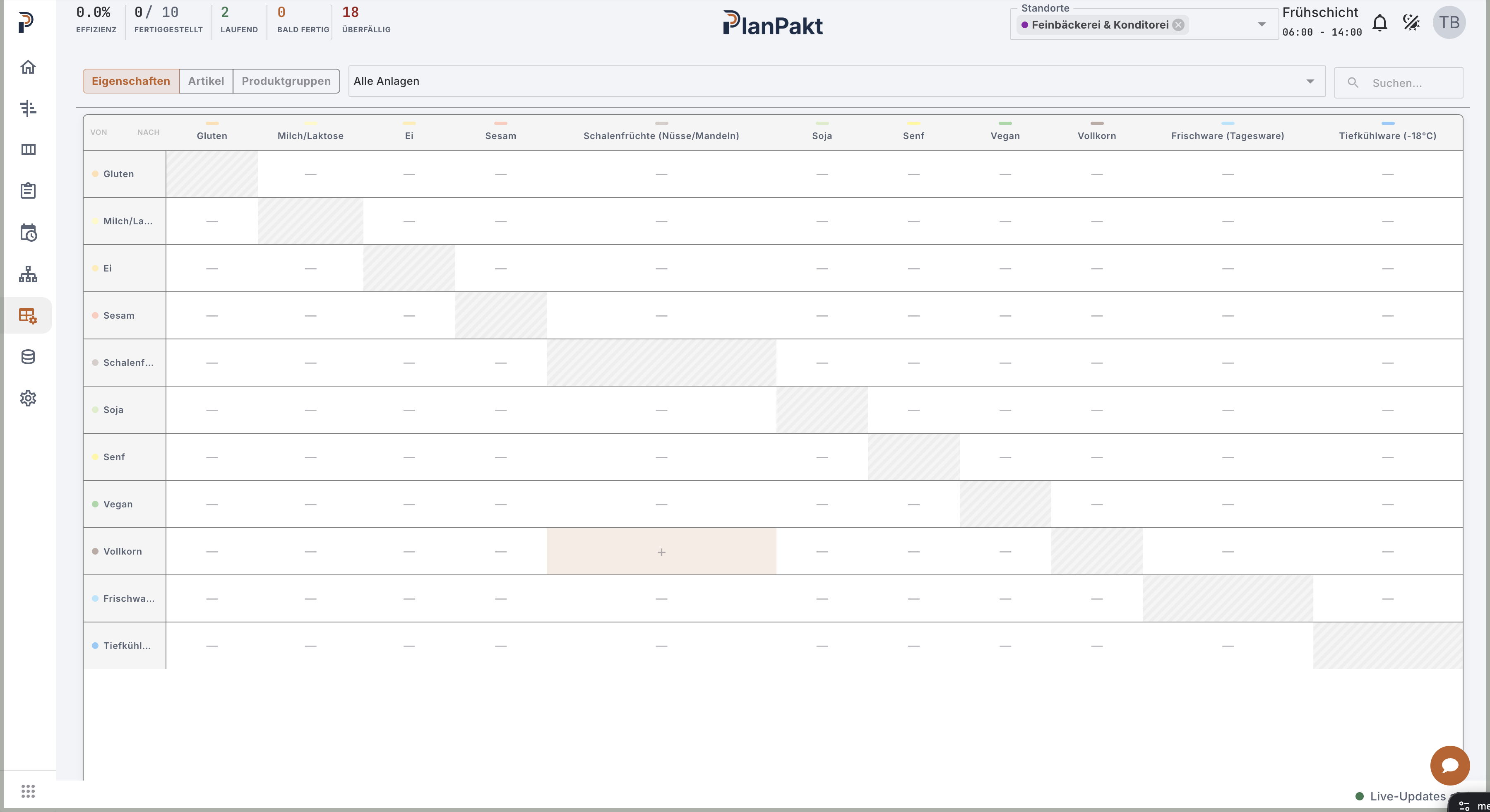The height and width of the screenshot is (812, 1490).
Task: Select the Tiefkühl... row header
Action: 124,646
